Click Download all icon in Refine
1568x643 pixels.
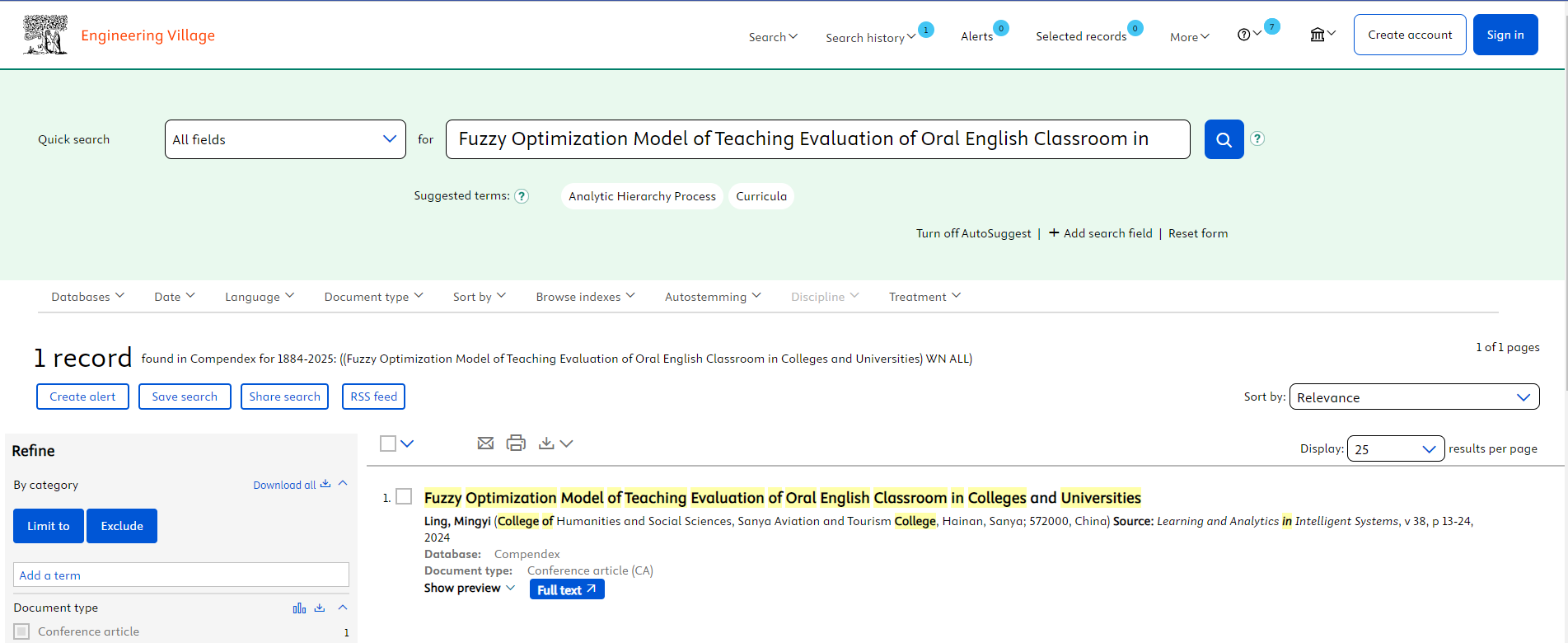pyautogui.click(x=325, y=484)
